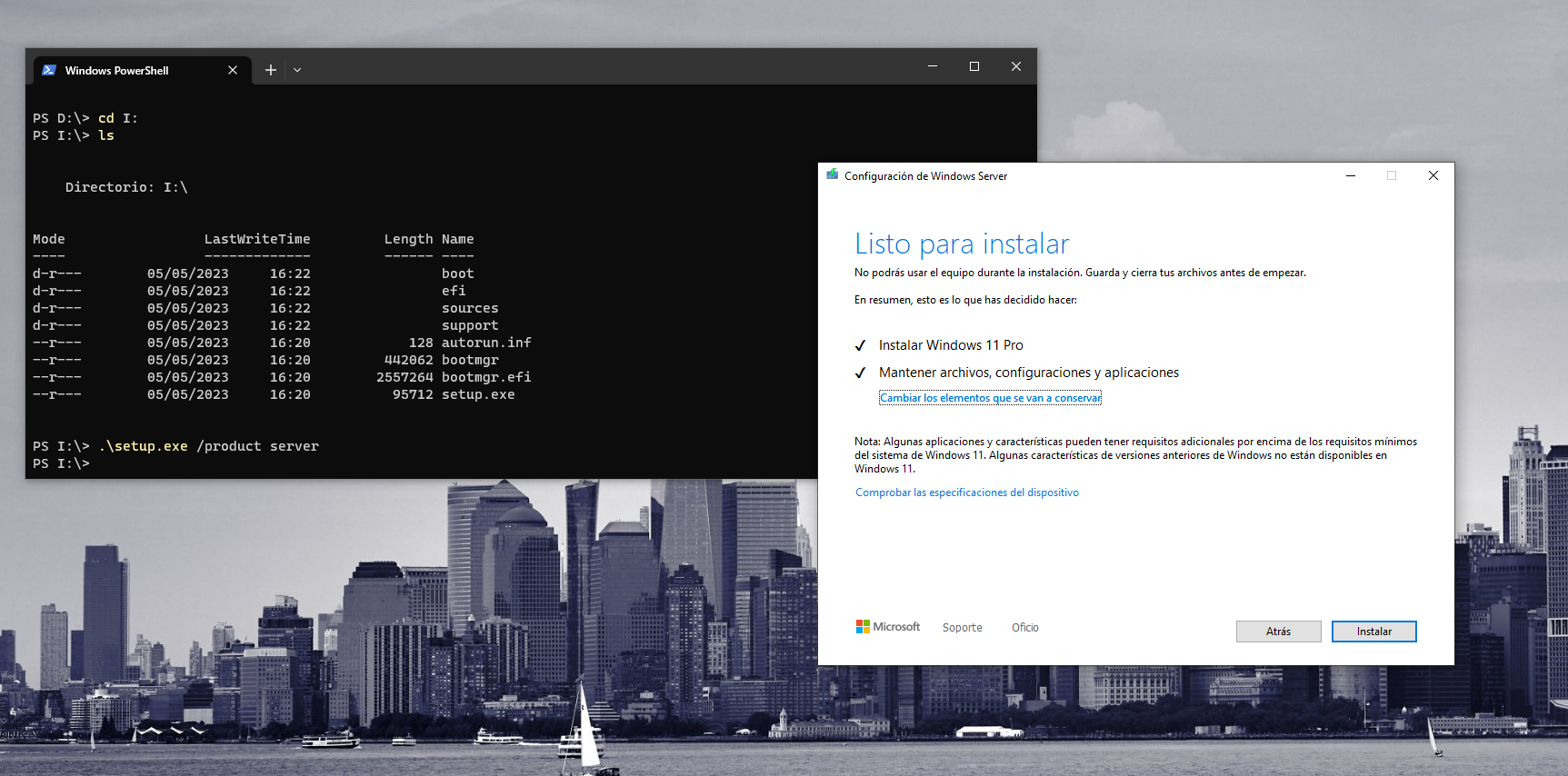The width and height of the screenshot is (1568, 776).
Task: Click the 'cd I:' command in terminal
Action: [x=118, y=118]
